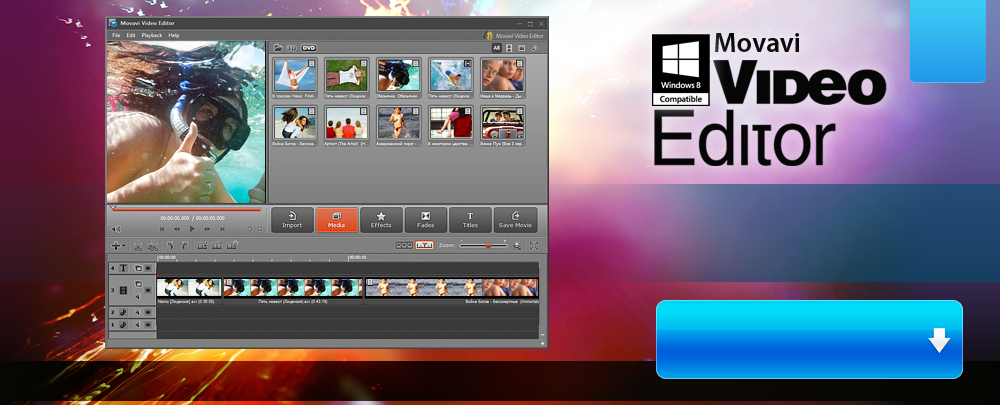Click the blue download button
The width and height of the screenshot is (1000, 405).
809,339
